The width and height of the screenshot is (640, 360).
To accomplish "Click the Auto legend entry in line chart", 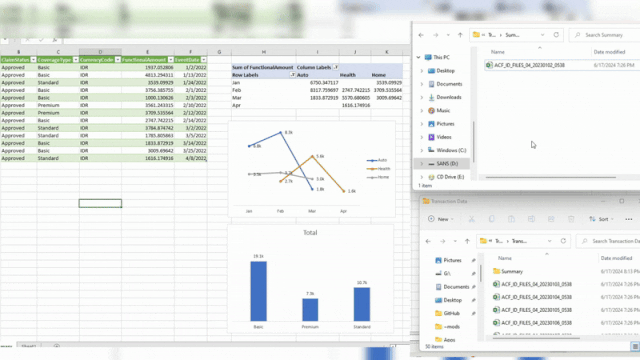I will tap(377, 160).
